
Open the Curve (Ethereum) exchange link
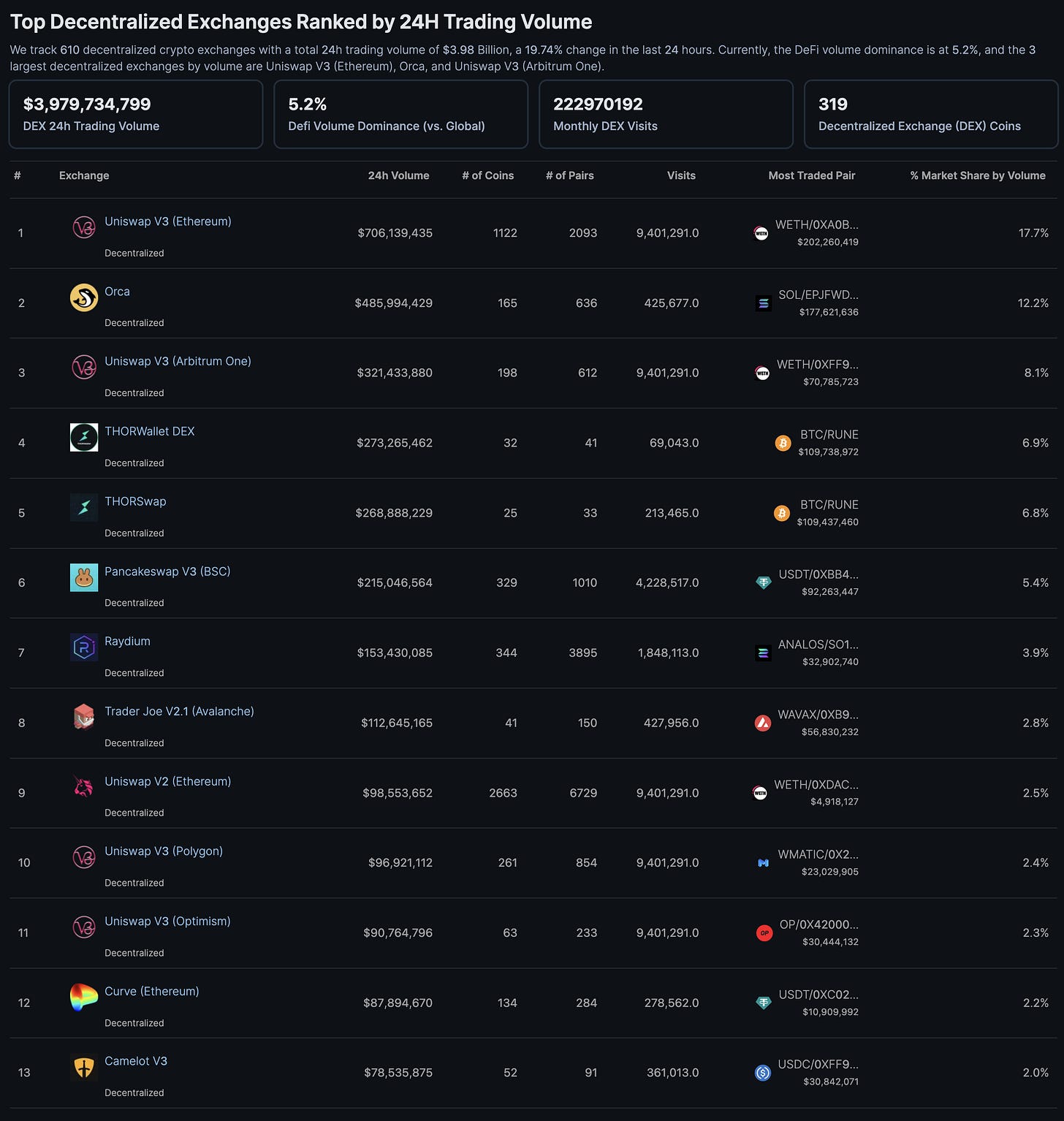(x=152, y=991)
